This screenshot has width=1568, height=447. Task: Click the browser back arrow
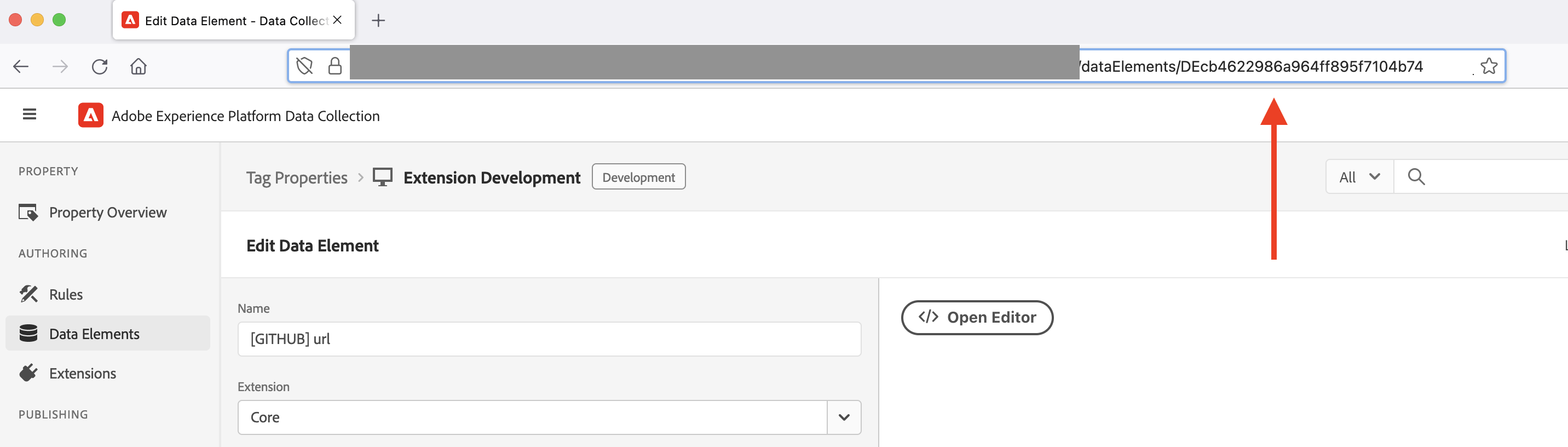tap(21, 66)
